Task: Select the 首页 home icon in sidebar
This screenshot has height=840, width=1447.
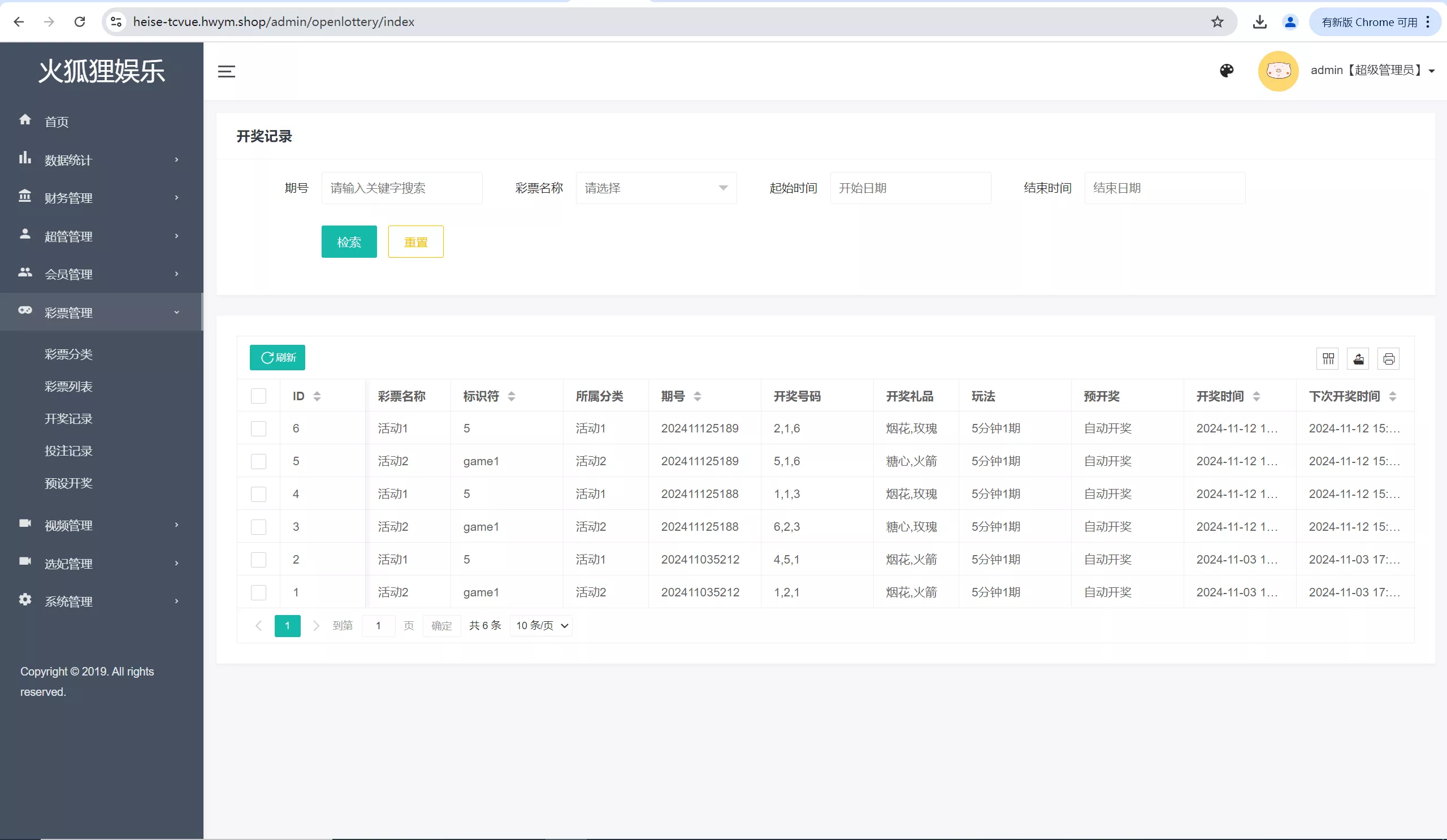Action: pyautogui.click(x=25, y=120)
